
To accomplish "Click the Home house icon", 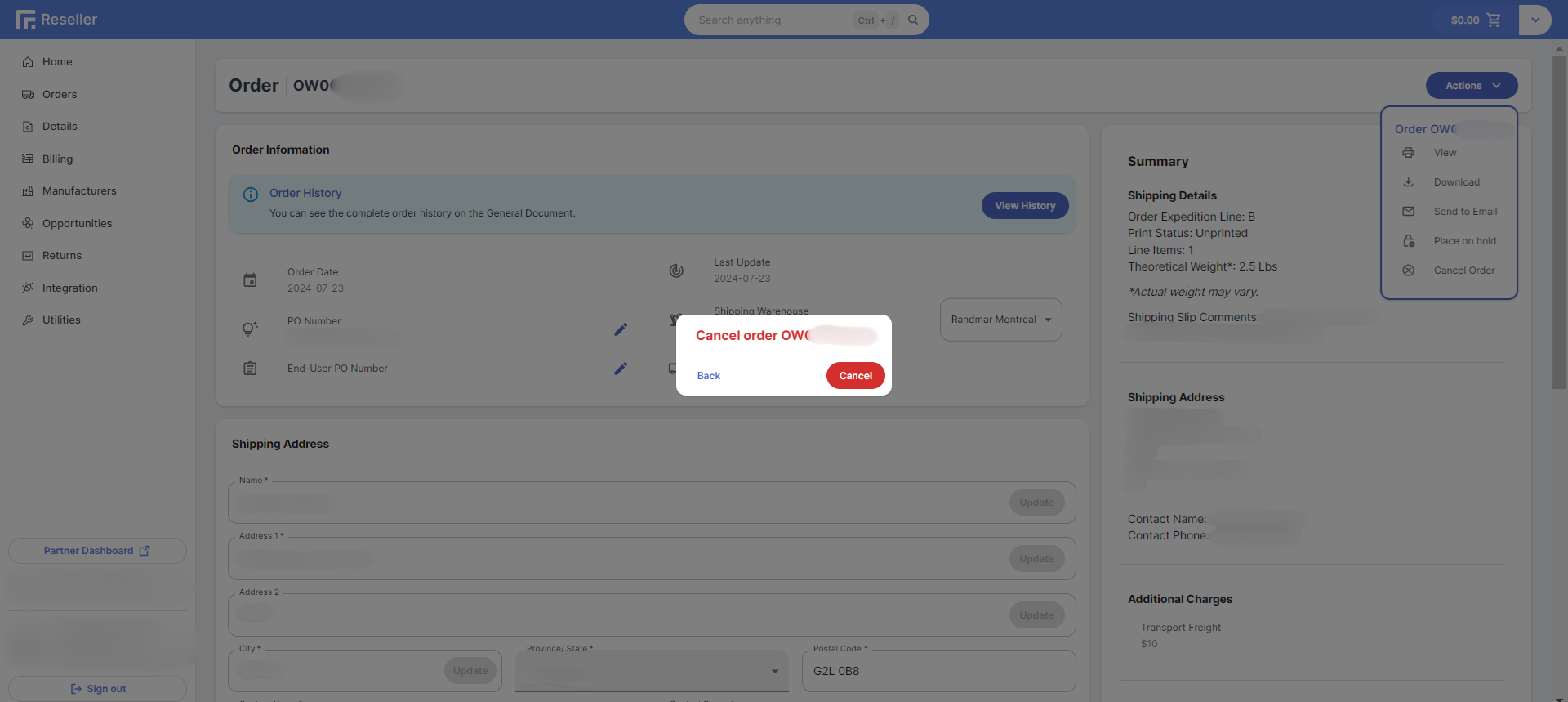I will 28,62.
